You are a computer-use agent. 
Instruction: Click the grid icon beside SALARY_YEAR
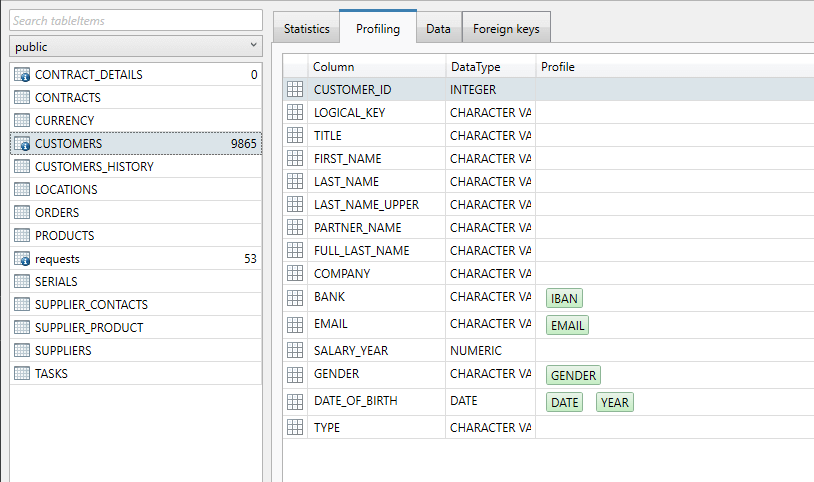click(295, 351)
